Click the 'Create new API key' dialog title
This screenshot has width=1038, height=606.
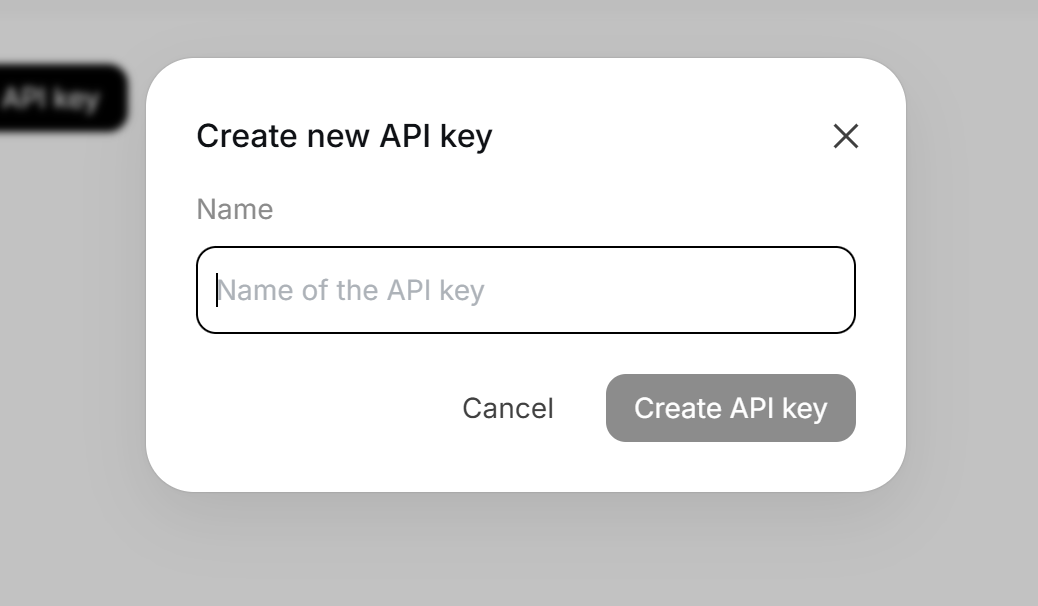click(x=344, y=136)
